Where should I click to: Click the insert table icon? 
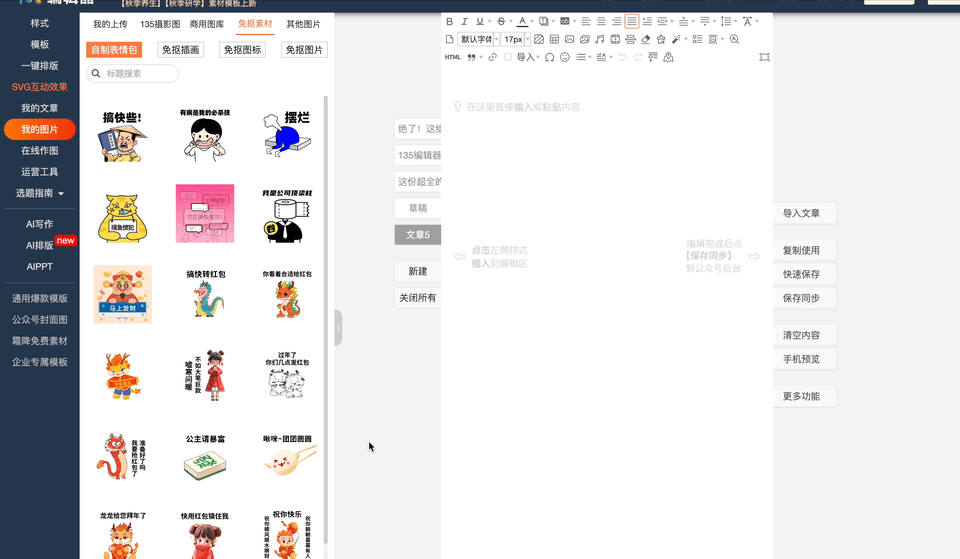click(554, 39)
